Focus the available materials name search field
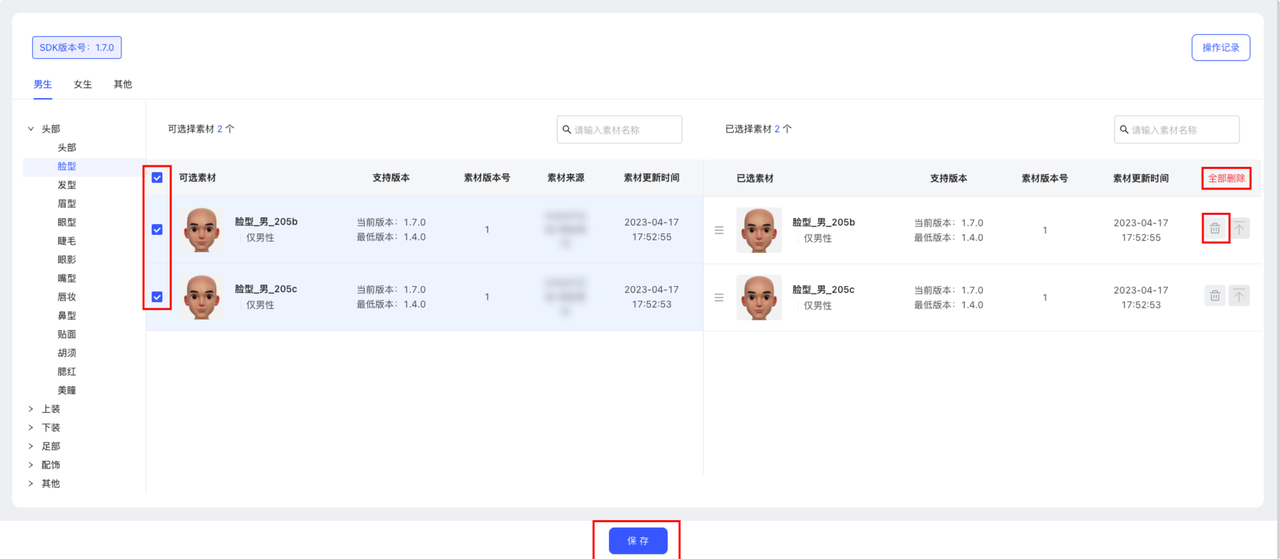 (619, 129)
